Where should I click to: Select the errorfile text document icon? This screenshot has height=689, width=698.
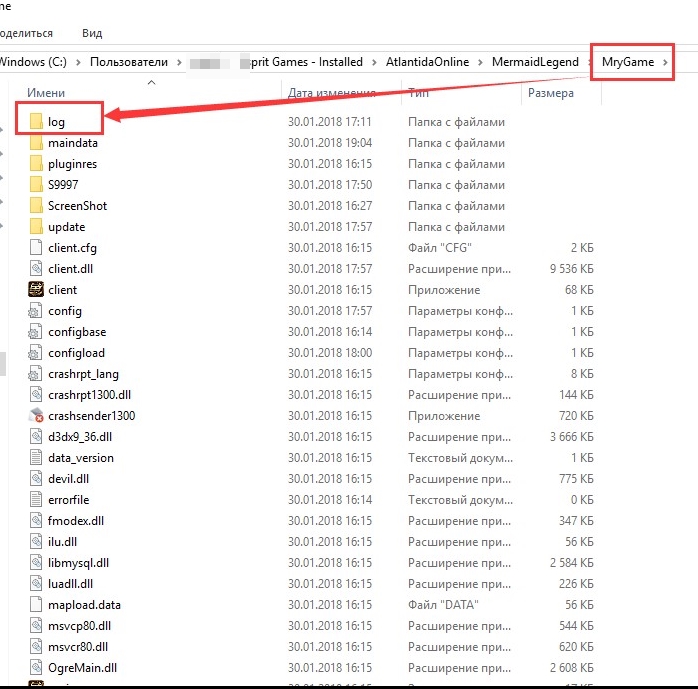click(36, 500)
